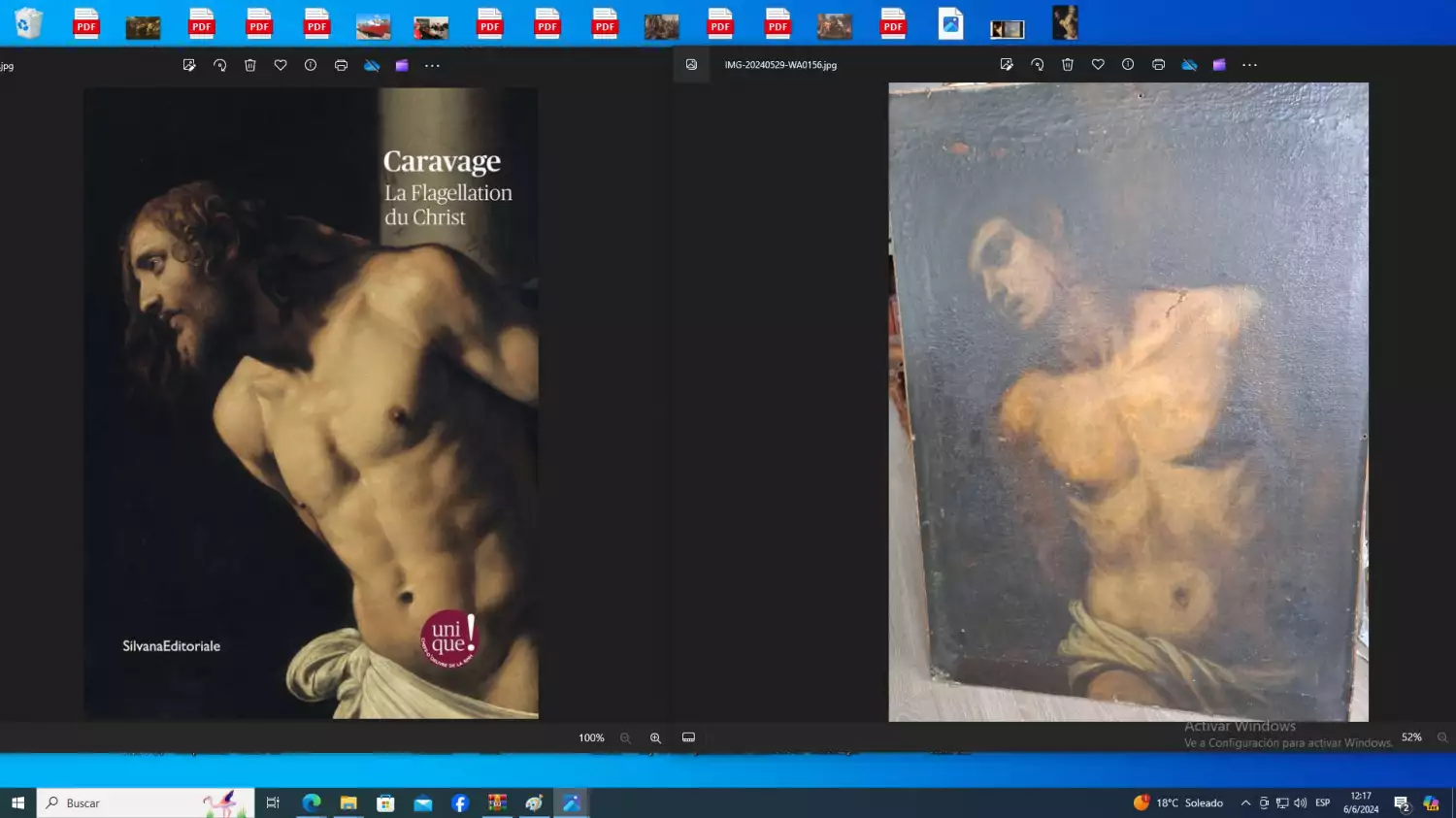Image resolution: width=1456 pixels, height=818 pixels.
Task: Open image editor in left Photos window
Action: 189,65
